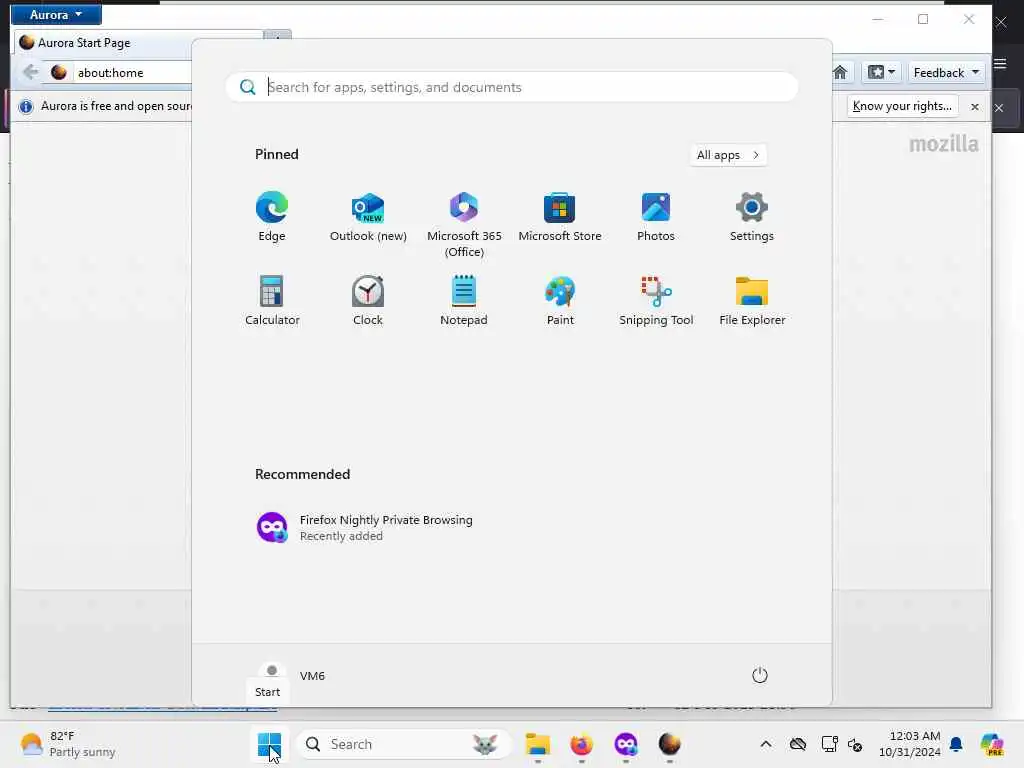This screenshot has width=1024, height=768.
Task: Open the weather widget showing 82°F
Action: (67, 744)
